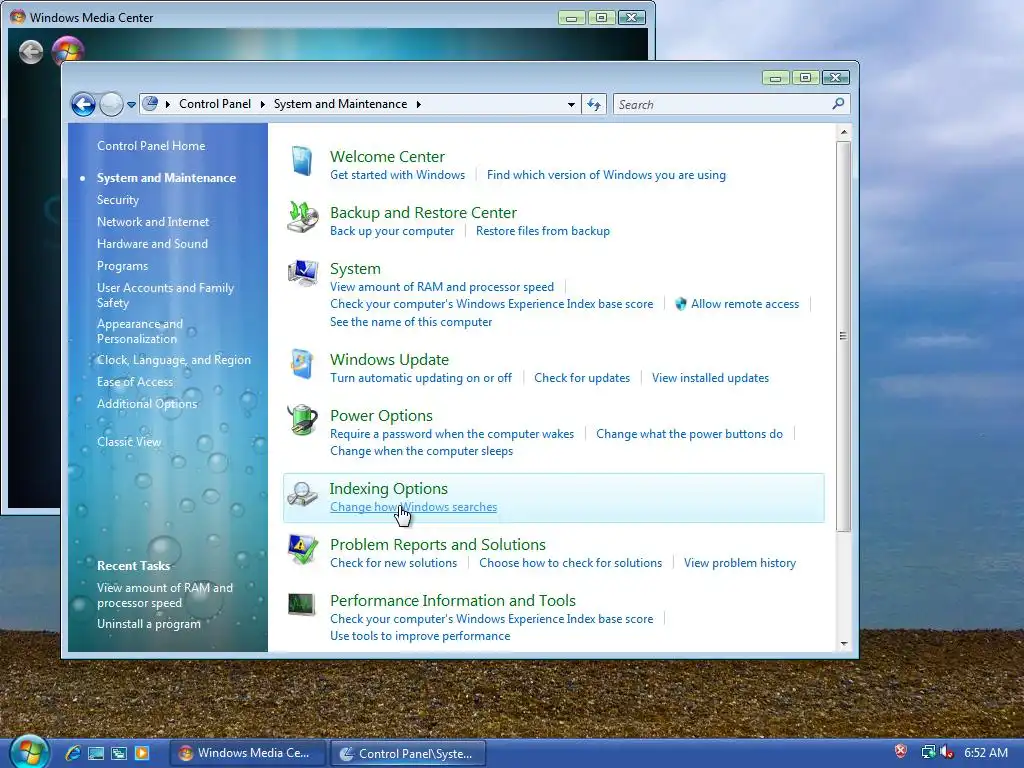Expand the arrow after System and Maintenance breadcrumb

tap(419, 104)
